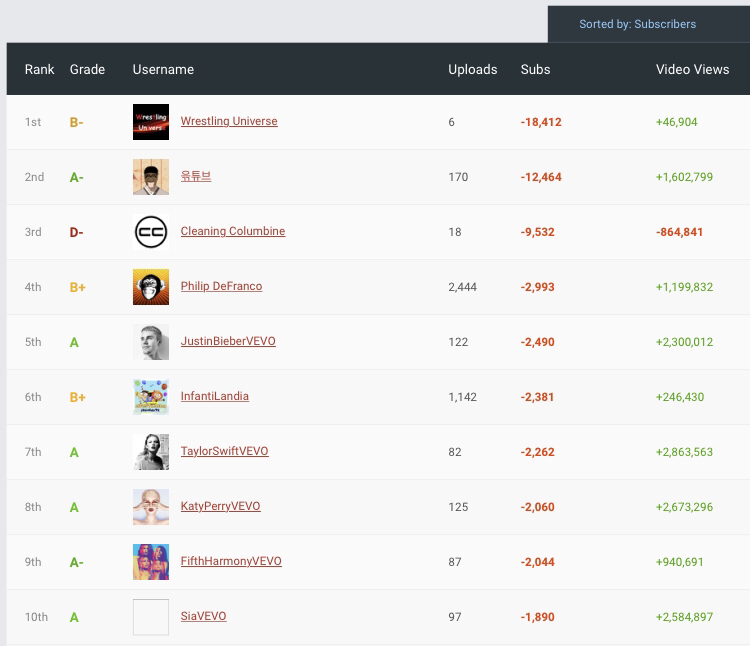
Task: Click the +246,430 video views value
Action: pyautogui.click(x=680, y=397)
